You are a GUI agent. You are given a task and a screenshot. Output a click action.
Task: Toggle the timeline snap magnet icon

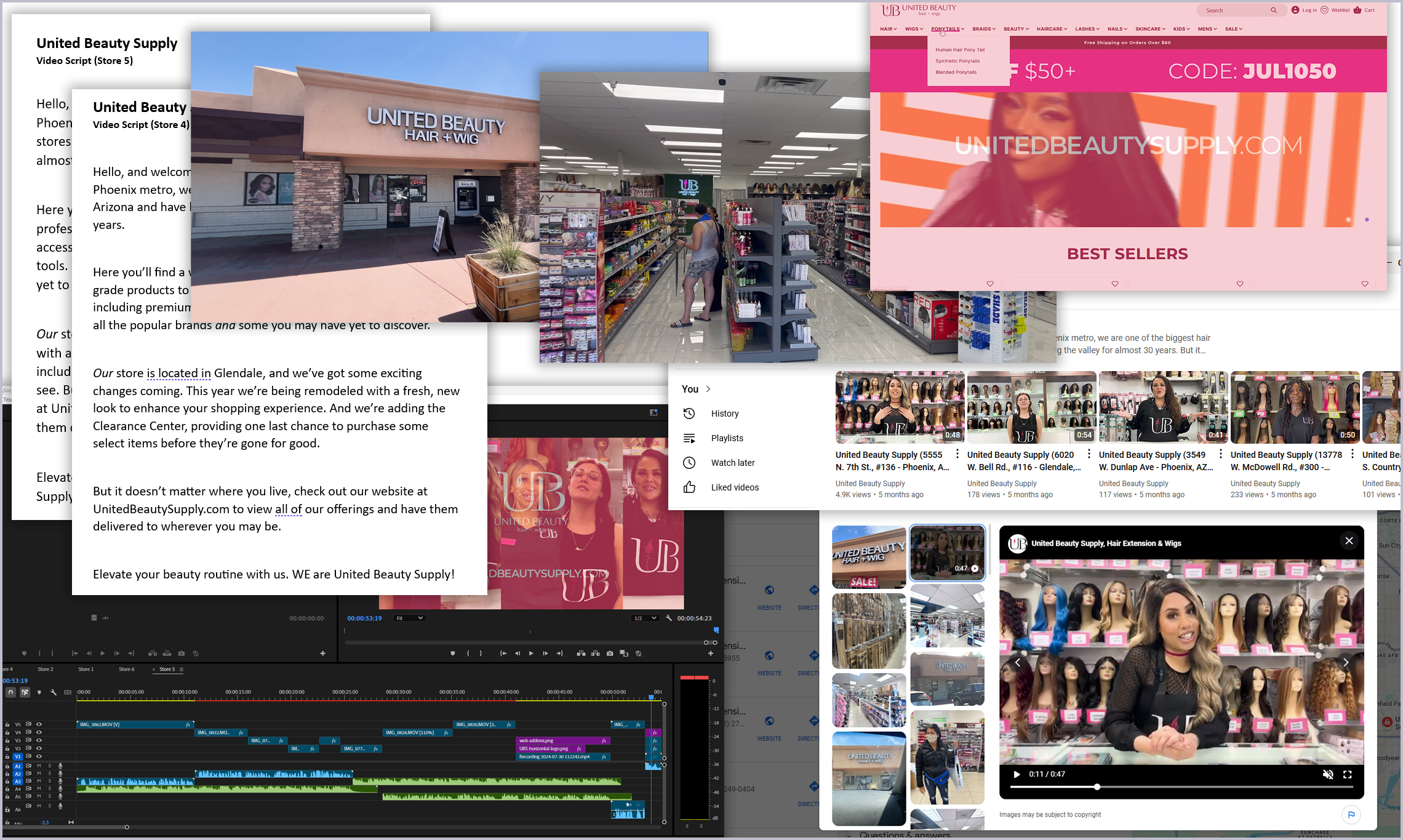10,692
